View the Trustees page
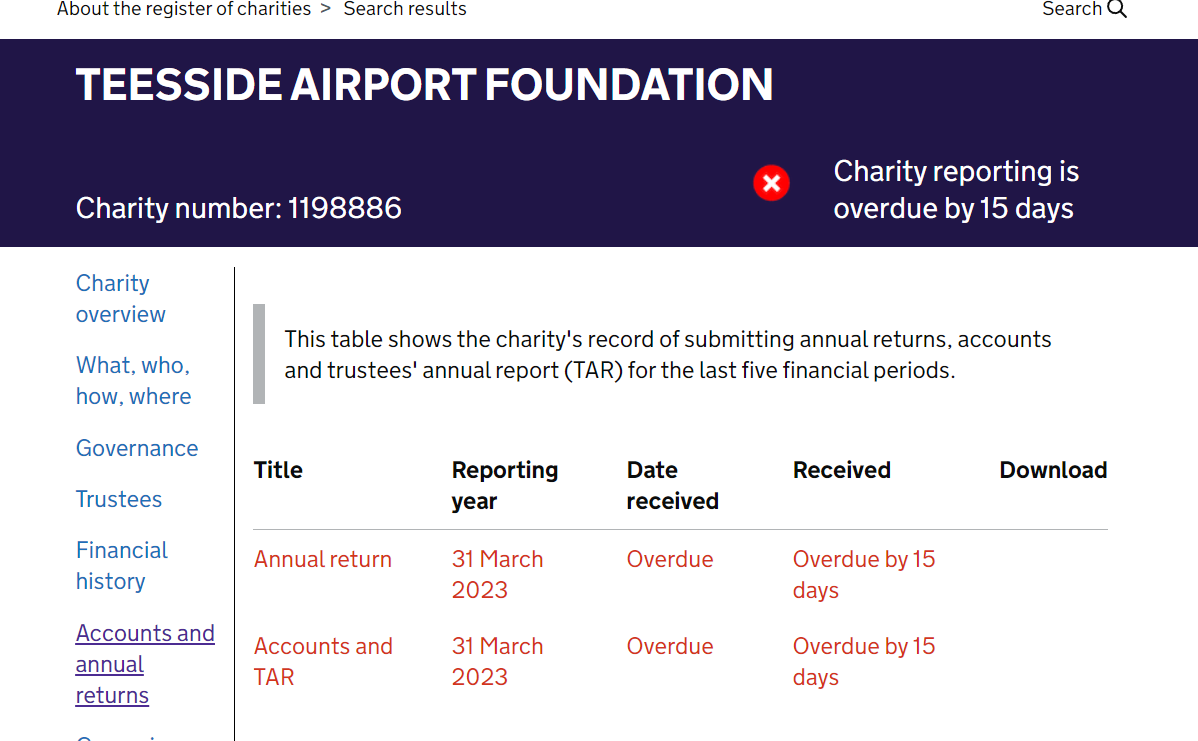 pyautogui.click(x=119, y=499)
